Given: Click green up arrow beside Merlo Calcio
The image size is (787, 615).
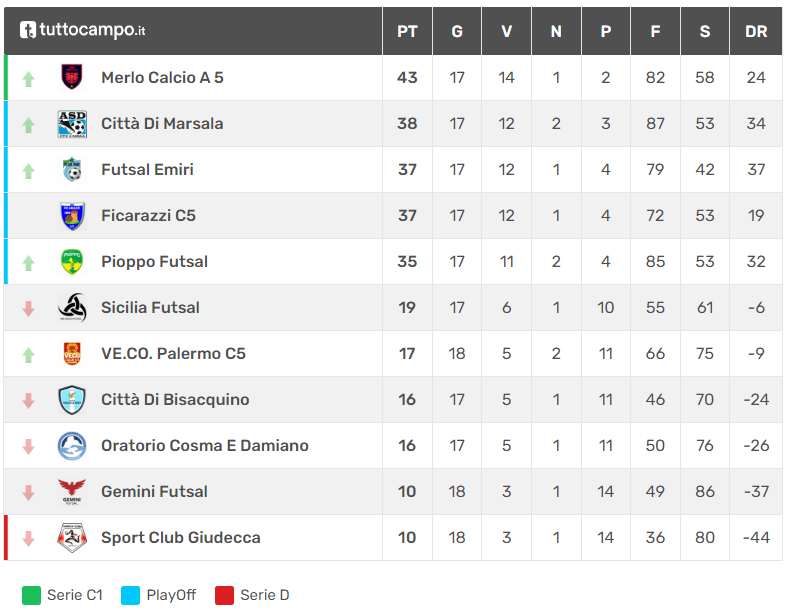Looking at the screenshot, I should (x=28, y=78).
